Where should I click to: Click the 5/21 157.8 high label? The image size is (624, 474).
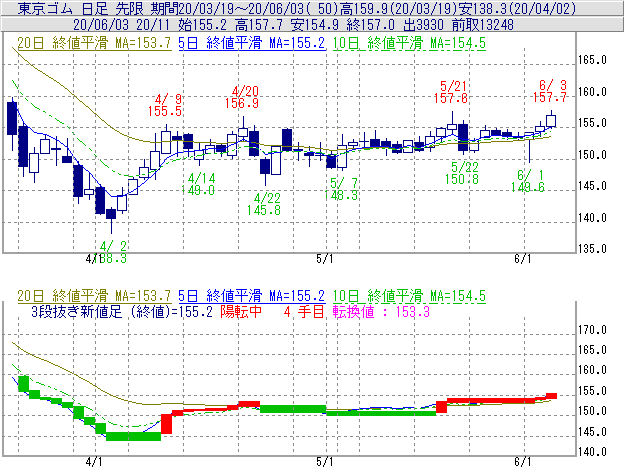(450, 92)
